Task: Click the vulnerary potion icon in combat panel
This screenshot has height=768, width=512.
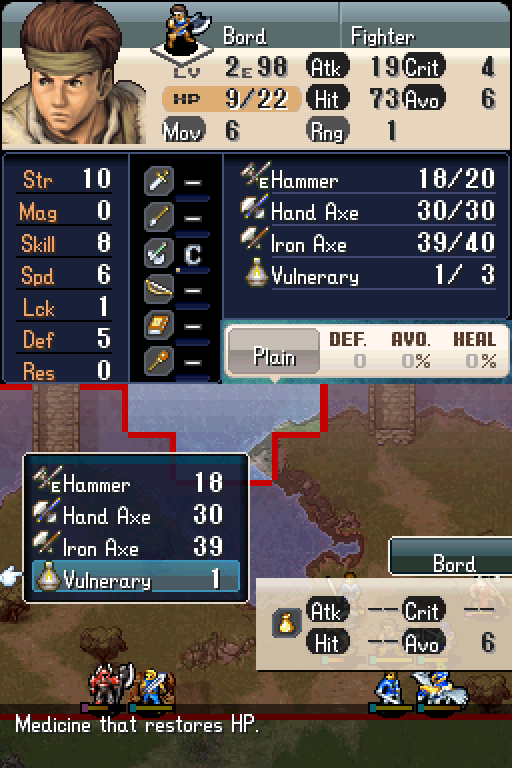Action: tap(287, 624)
